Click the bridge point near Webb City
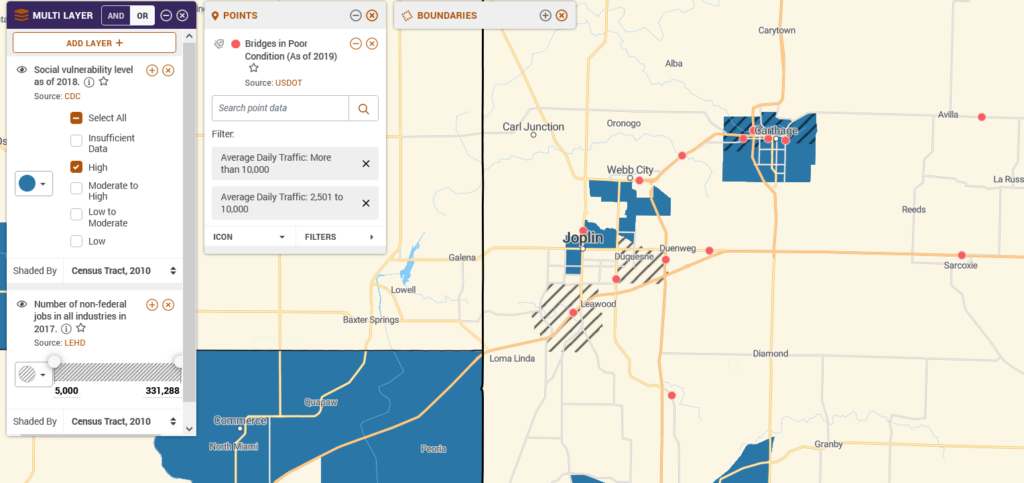Viewport: 1024px width, 483px height. [x=639, y=180]
